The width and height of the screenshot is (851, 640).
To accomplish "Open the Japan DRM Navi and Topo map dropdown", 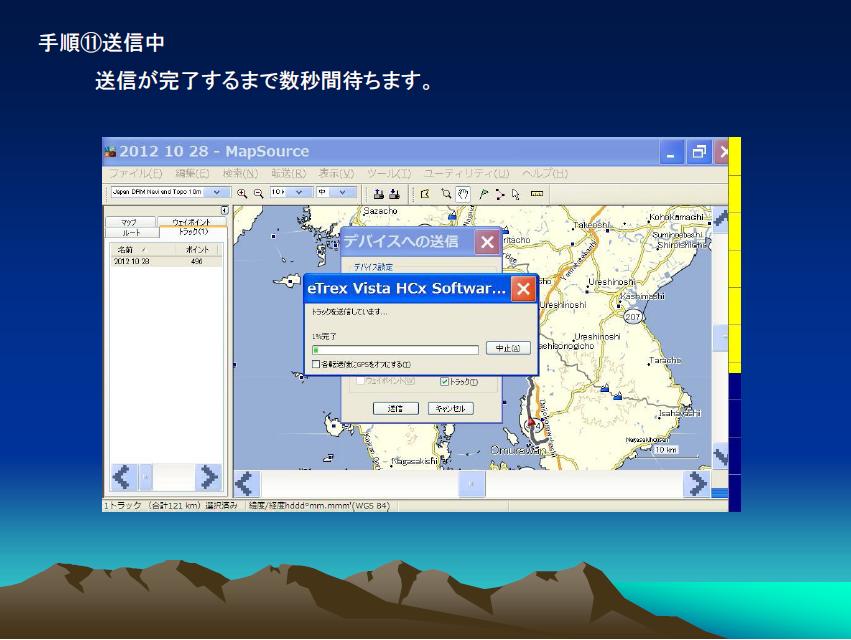I will pos(217,192).
